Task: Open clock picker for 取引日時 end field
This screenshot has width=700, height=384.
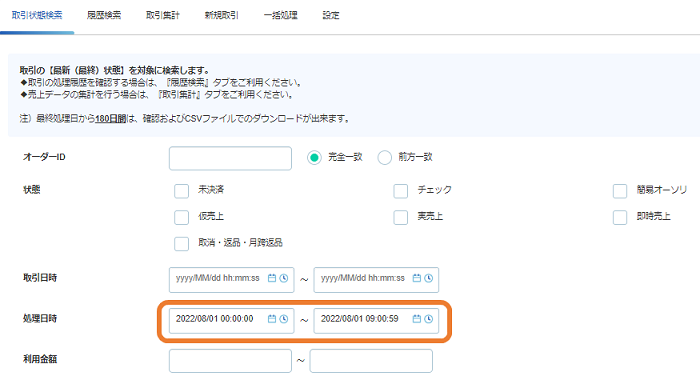Action: (429, 278)
